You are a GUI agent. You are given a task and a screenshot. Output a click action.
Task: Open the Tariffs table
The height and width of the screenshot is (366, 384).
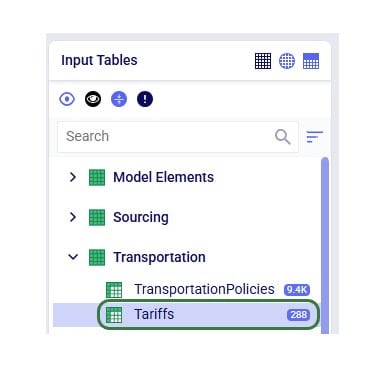coord(186,315)
